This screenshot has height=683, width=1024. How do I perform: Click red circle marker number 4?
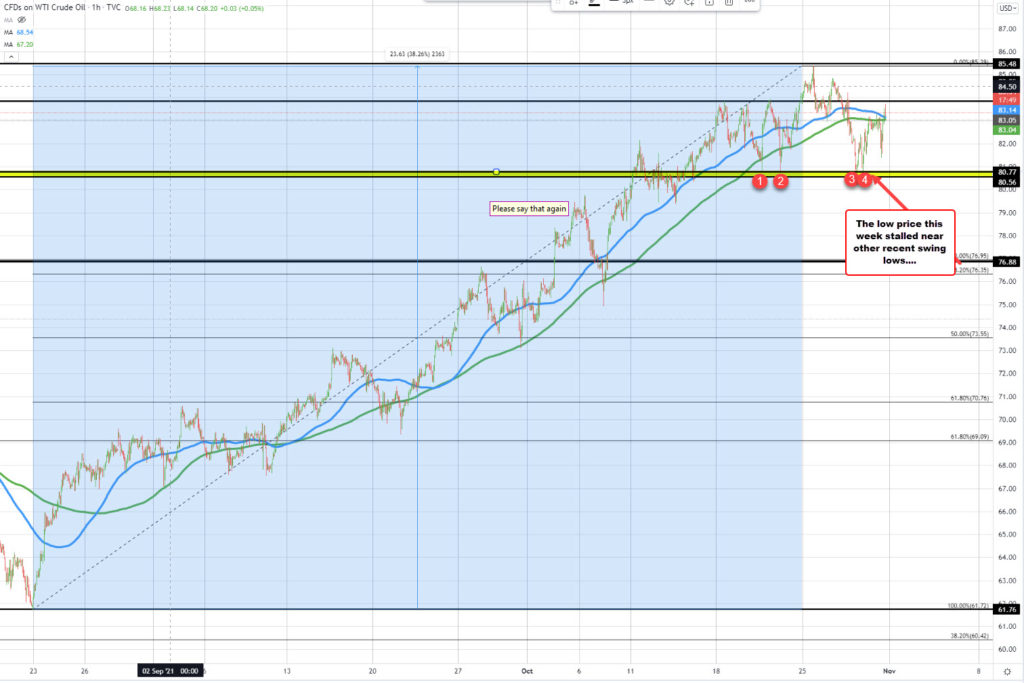(x=865, y=180)
